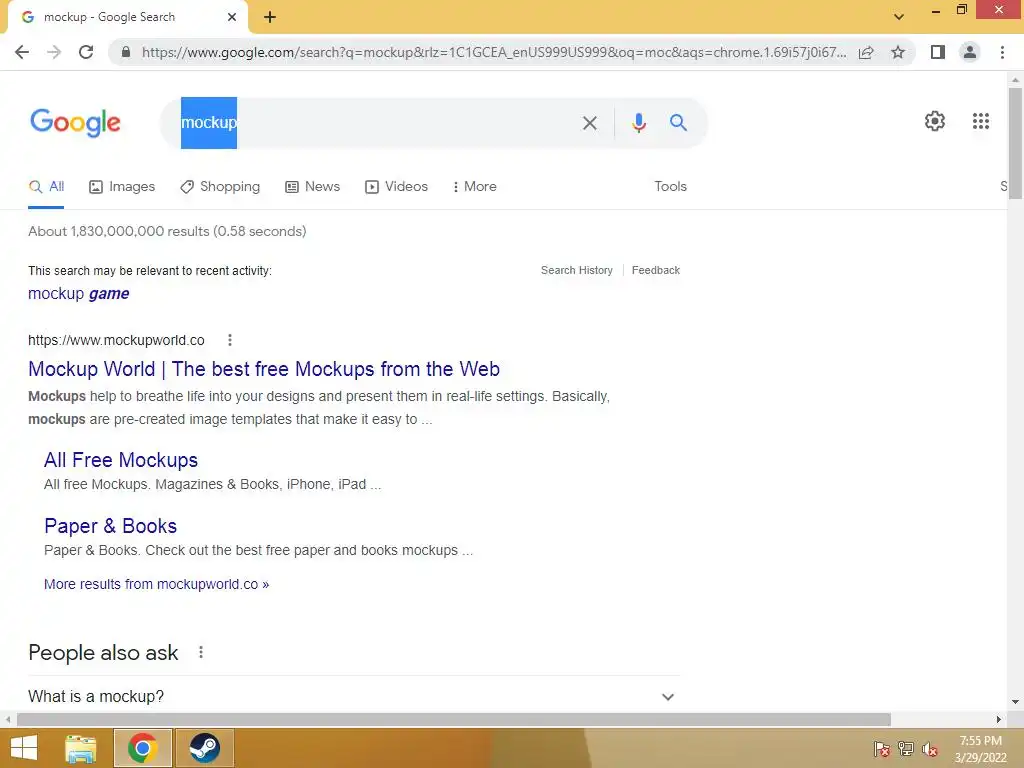Clear the search box with the X icon
The height and width of the screenshot is (768, 1024).
pos(590,123)
